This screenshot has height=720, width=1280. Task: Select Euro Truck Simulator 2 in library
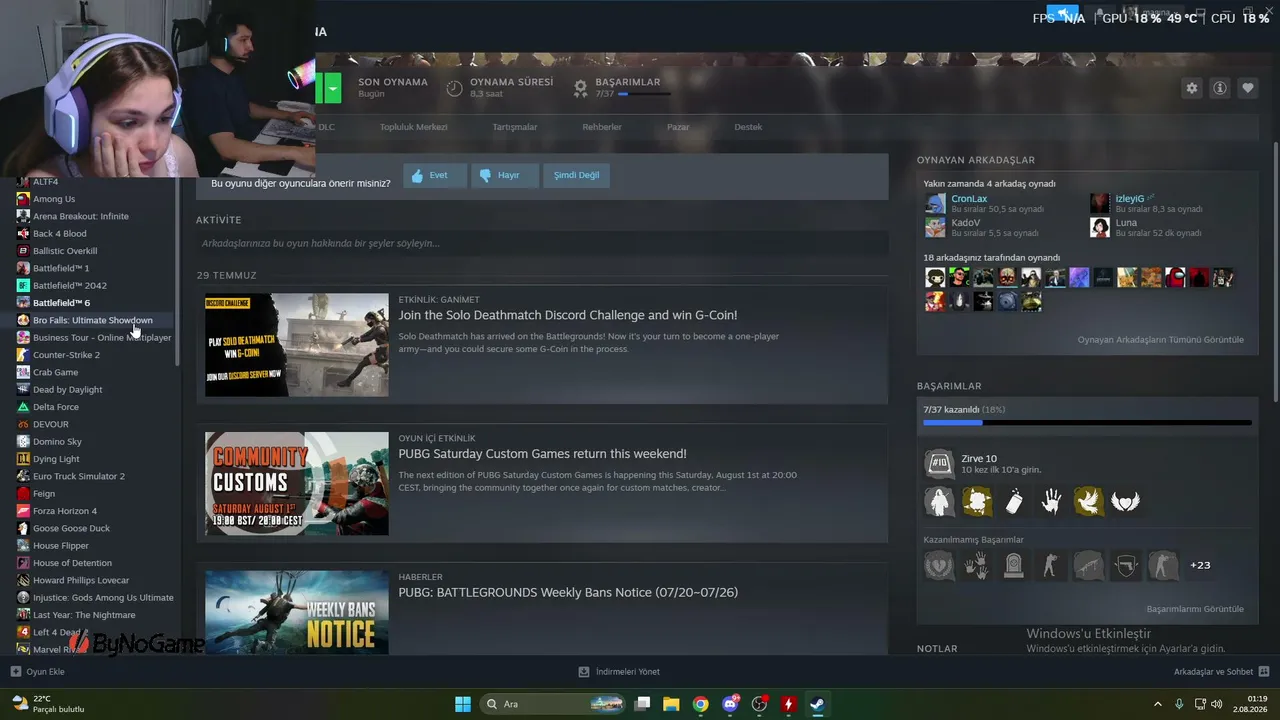(x=79, y=476)
